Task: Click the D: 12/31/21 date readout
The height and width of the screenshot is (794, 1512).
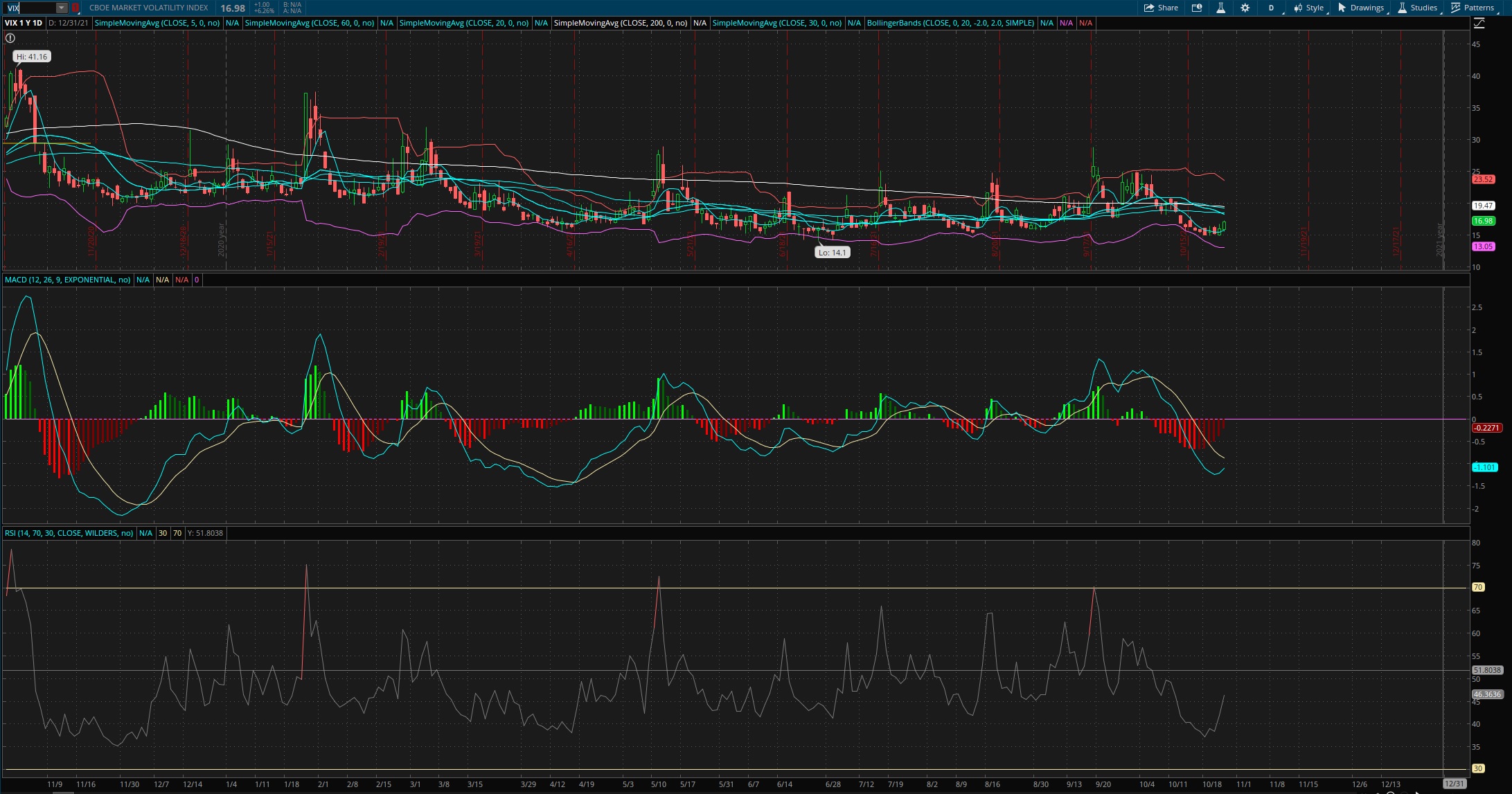Action: (69, 23)
